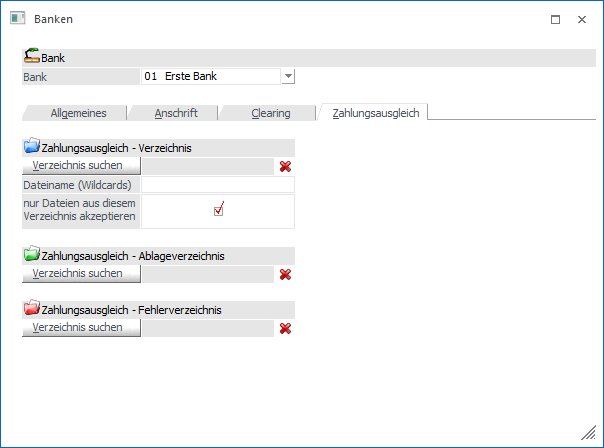Clear the Ablageverzeichnis path with red X
This screenshot has height=448, width=604.
pos(285,274)
